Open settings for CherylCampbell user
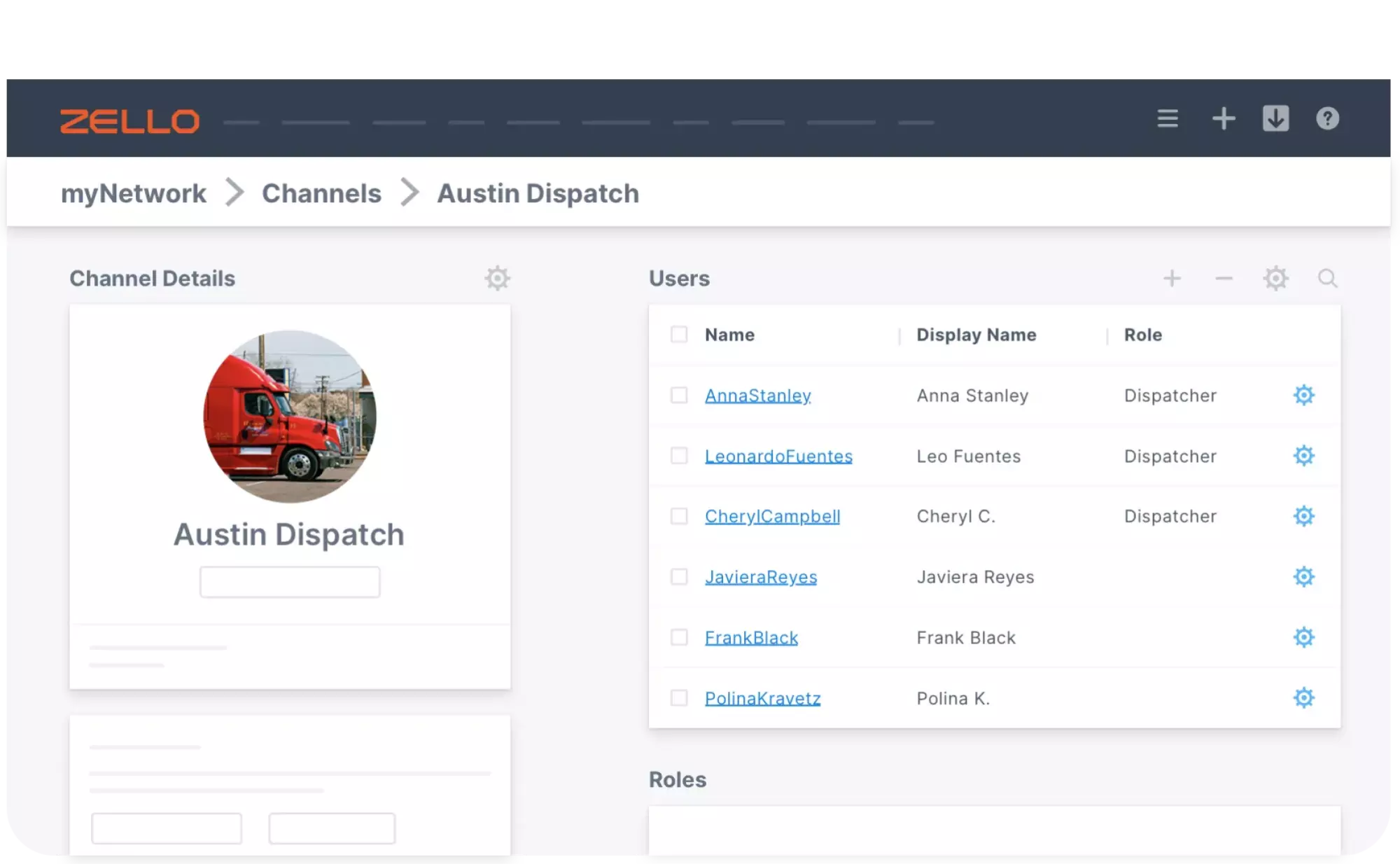The width and height of the screenshot is (1400, 864). coord(1304,516)
